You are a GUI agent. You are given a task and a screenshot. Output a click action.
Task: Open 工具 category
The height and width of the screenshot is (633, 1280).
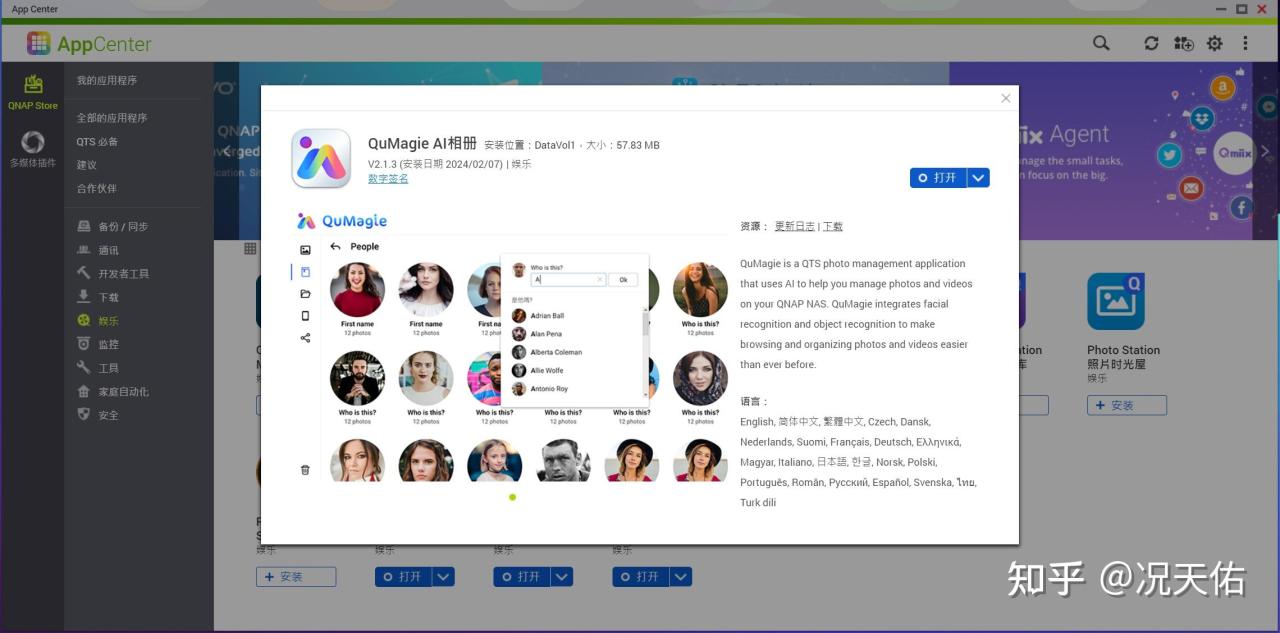pos(98,368)
